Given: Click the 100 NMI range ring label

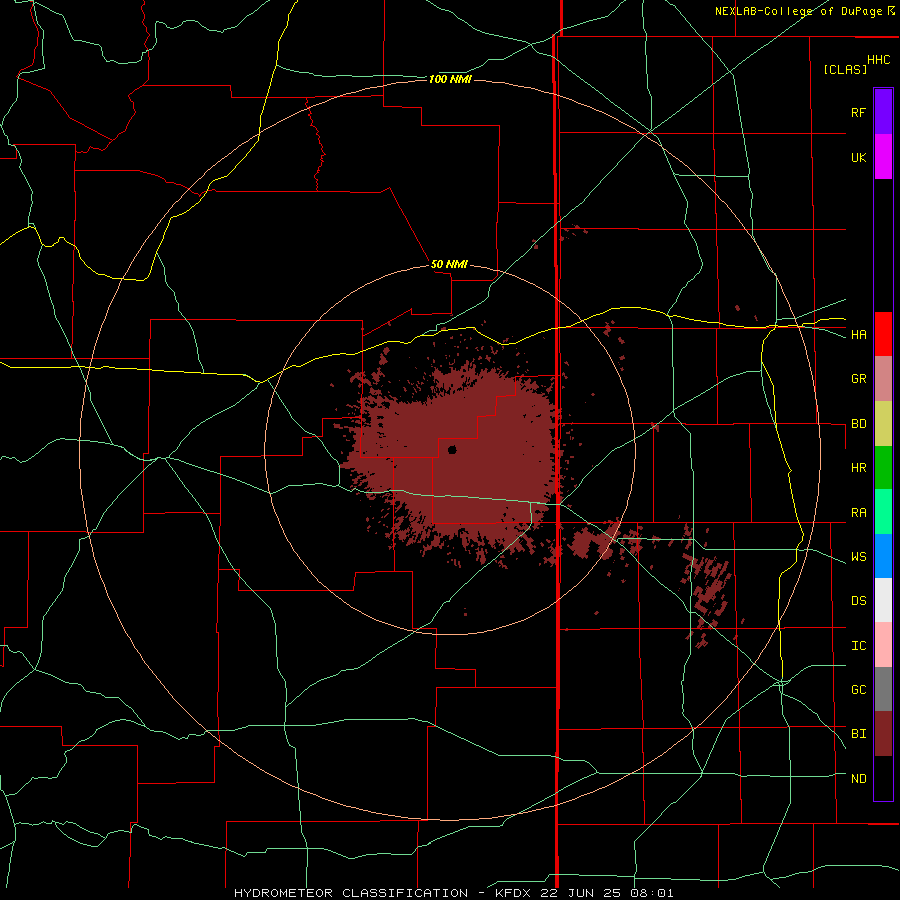Looking at the screenshot, I should (450, 79).
